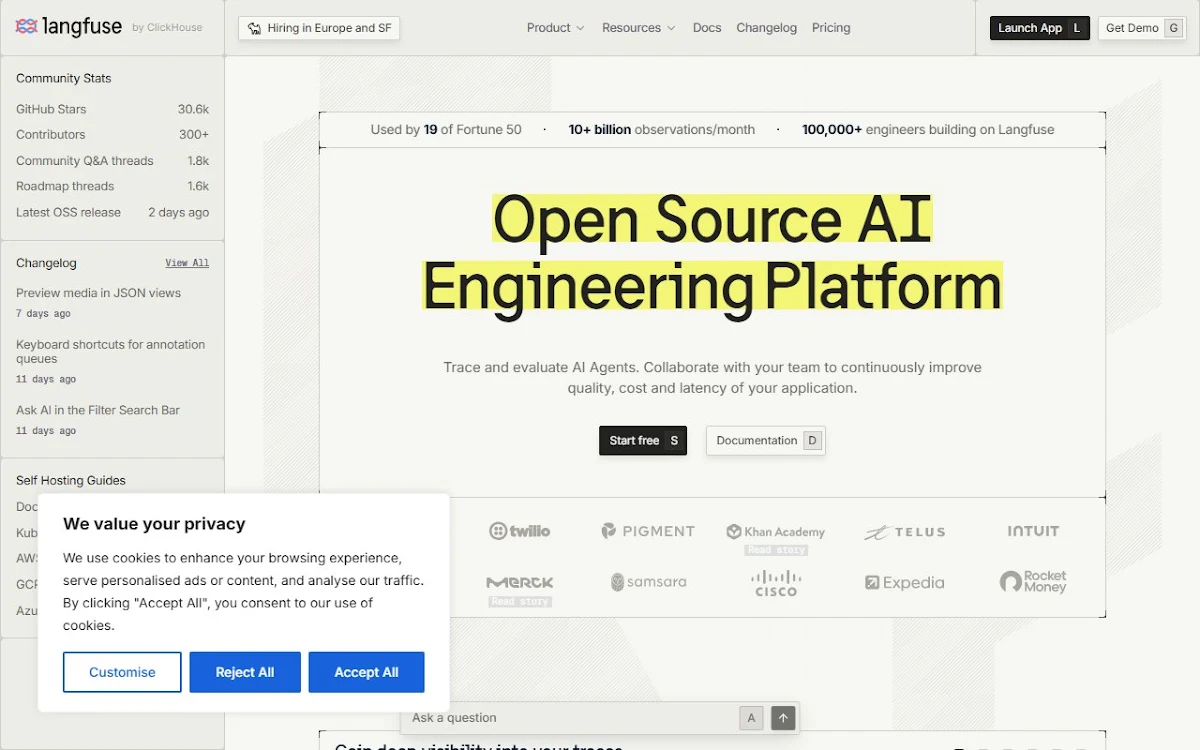Viewport: 1200px width, 750px height.
Task: Click View All changelog link
Action: (x=187, y=263)
